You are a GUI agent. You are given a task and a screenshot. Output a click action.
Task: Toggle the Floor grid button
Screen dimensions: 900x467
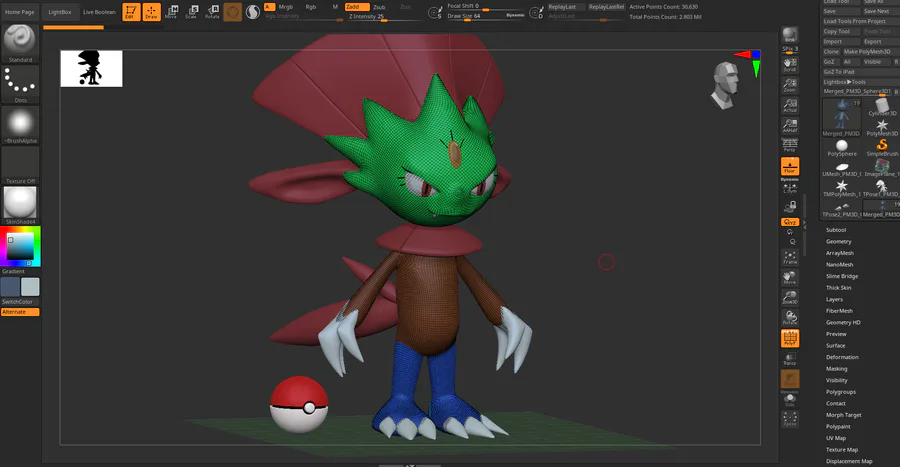click(790, 166)
